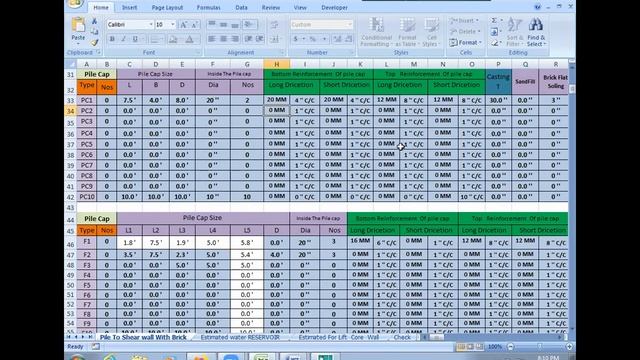Open Sort & Filter menu
Screen dimensions: 640x360
pos(514,32)
